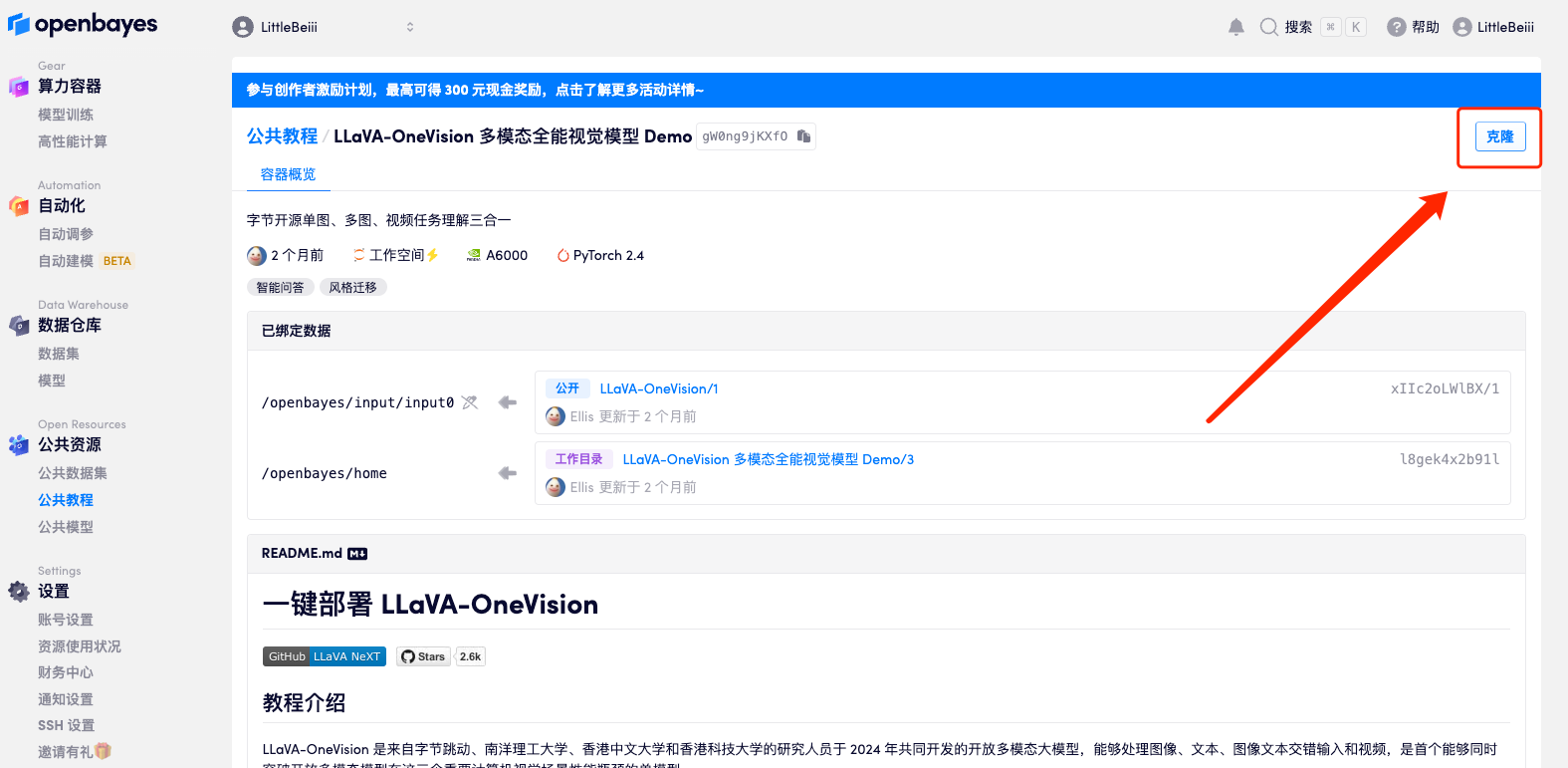Click the 公共教程 breadcrumb link

click(x=282, y=136)
